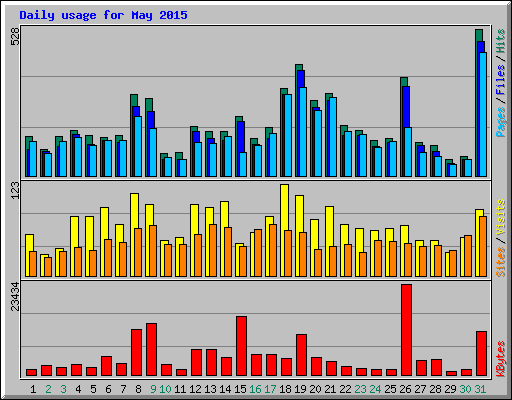Select the light blue Pages bar for day 19
Screen dimensions: 512x400
coord(303,132)
